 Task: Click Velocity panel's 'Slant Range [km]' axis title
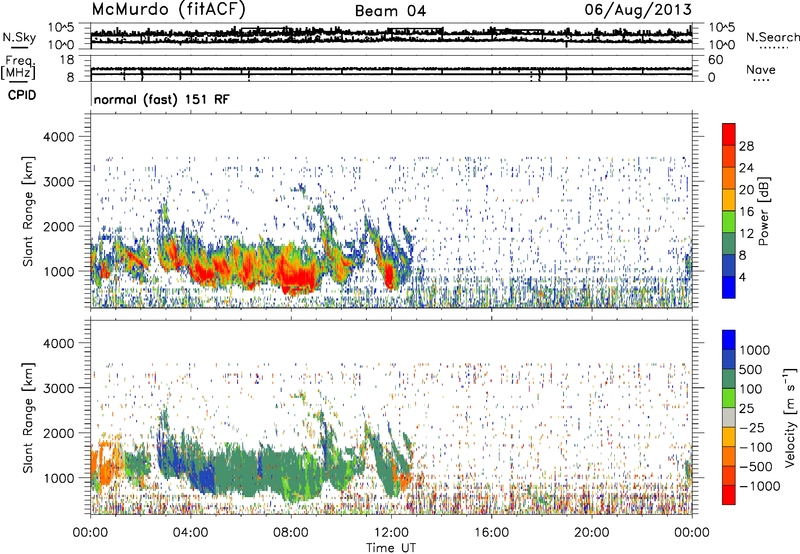coord(28,418)
